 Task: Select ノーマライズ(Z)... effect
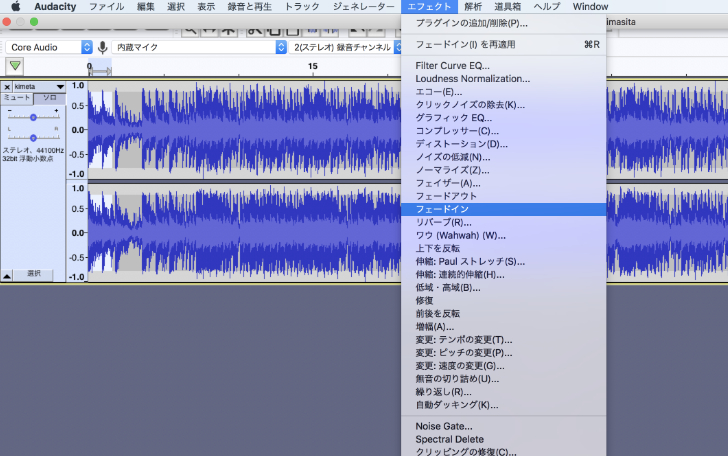pyautogui.click(x=504, y=170)
